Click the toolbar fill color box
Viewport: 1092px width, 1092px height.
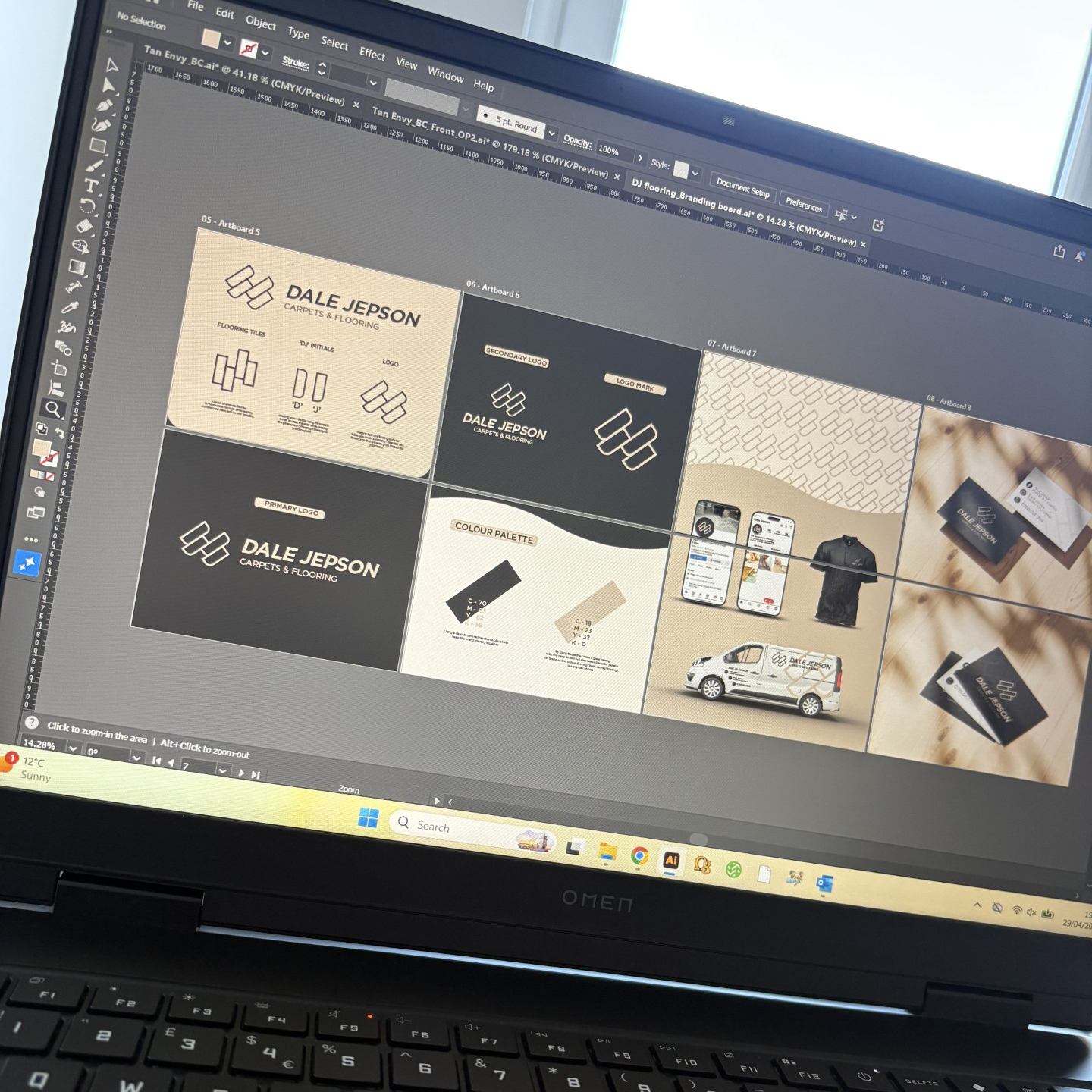42,449
